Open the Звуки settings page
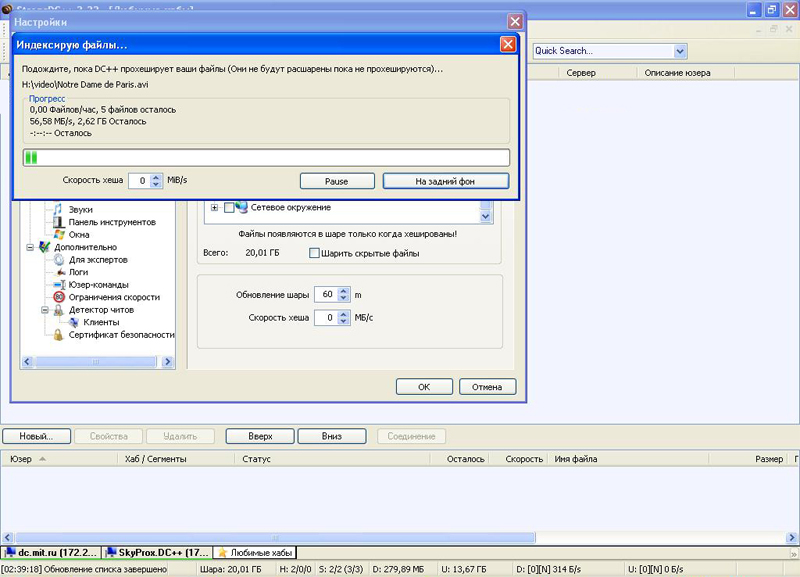The image size is (800, 577). 81,209
